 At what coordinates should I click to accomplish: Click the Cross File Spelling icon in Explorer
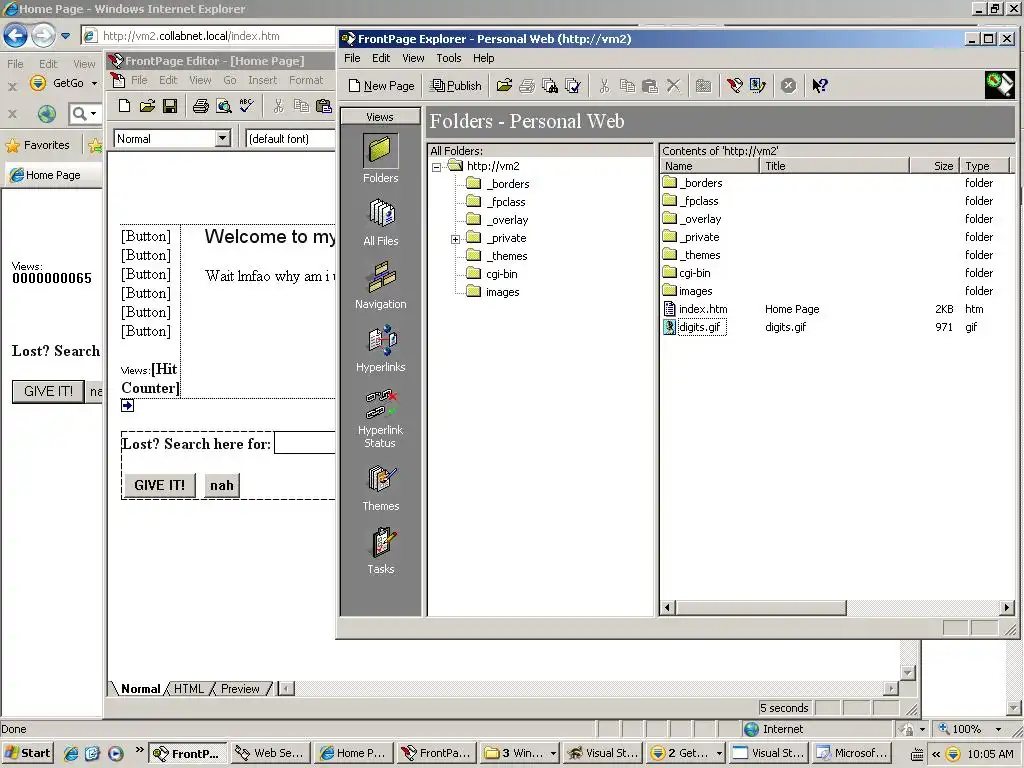(573, 86)
